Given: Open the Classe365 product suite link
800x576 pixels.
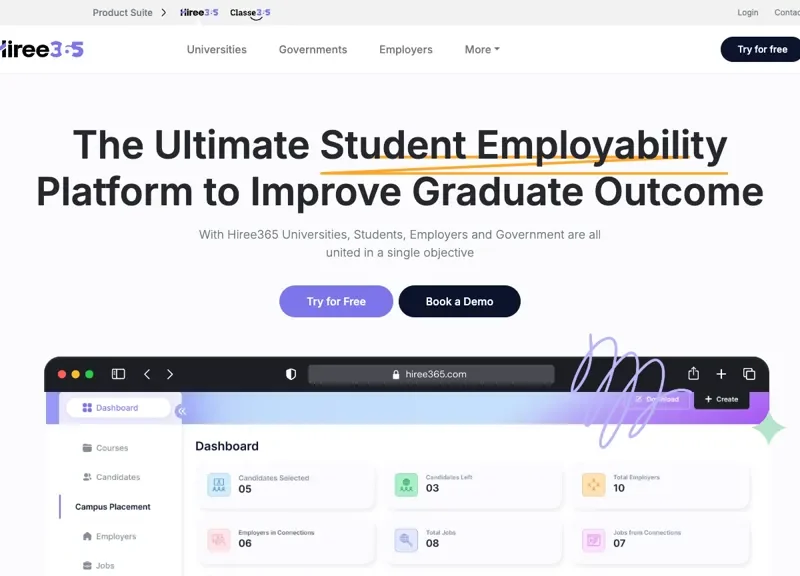Looking at the screenshot, I should pos(250,12).
